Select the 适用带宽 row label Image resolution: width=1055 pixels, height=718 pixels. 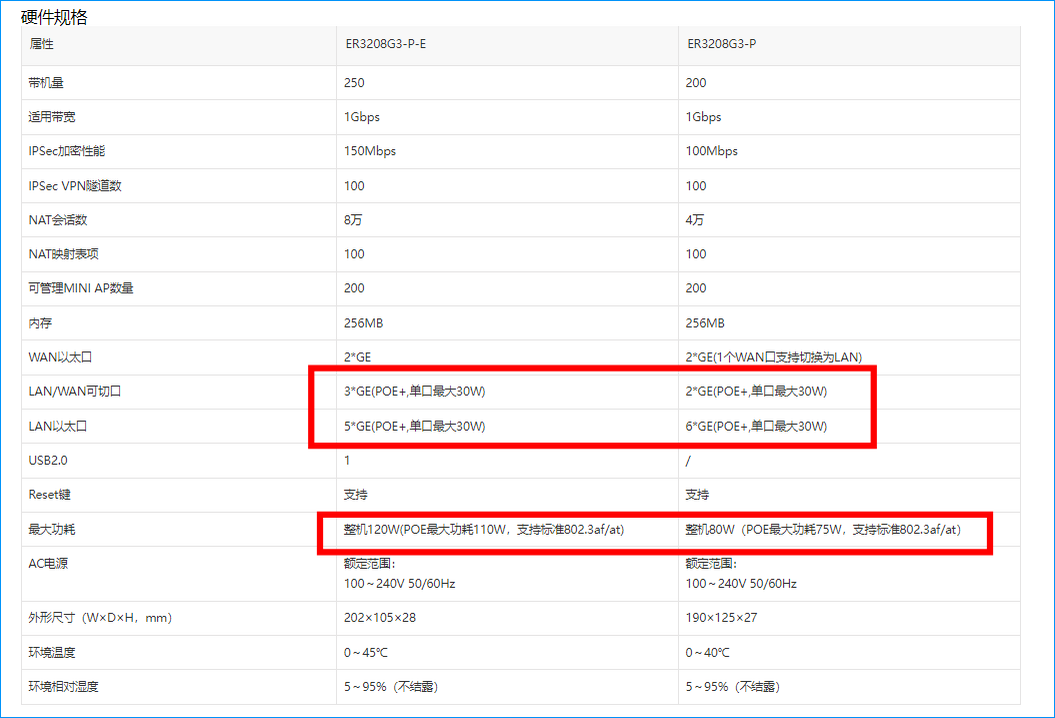(x=52, y=117)
